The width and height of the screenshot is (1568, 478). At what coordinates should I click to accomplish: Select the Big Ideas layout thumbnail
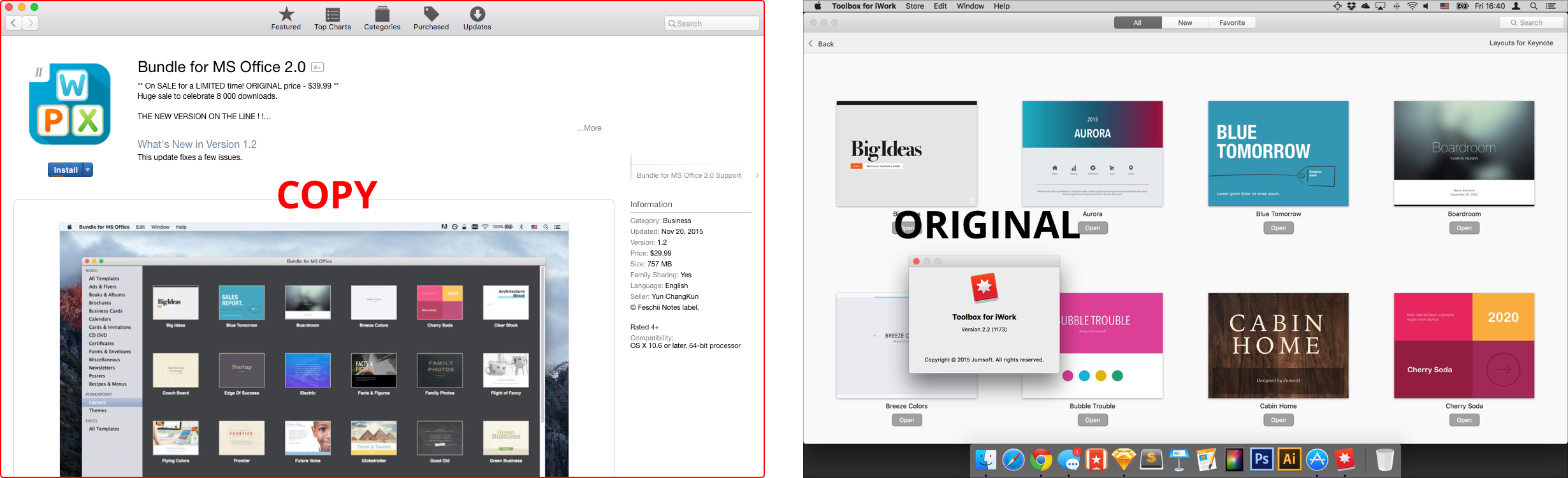click(906, 154)
